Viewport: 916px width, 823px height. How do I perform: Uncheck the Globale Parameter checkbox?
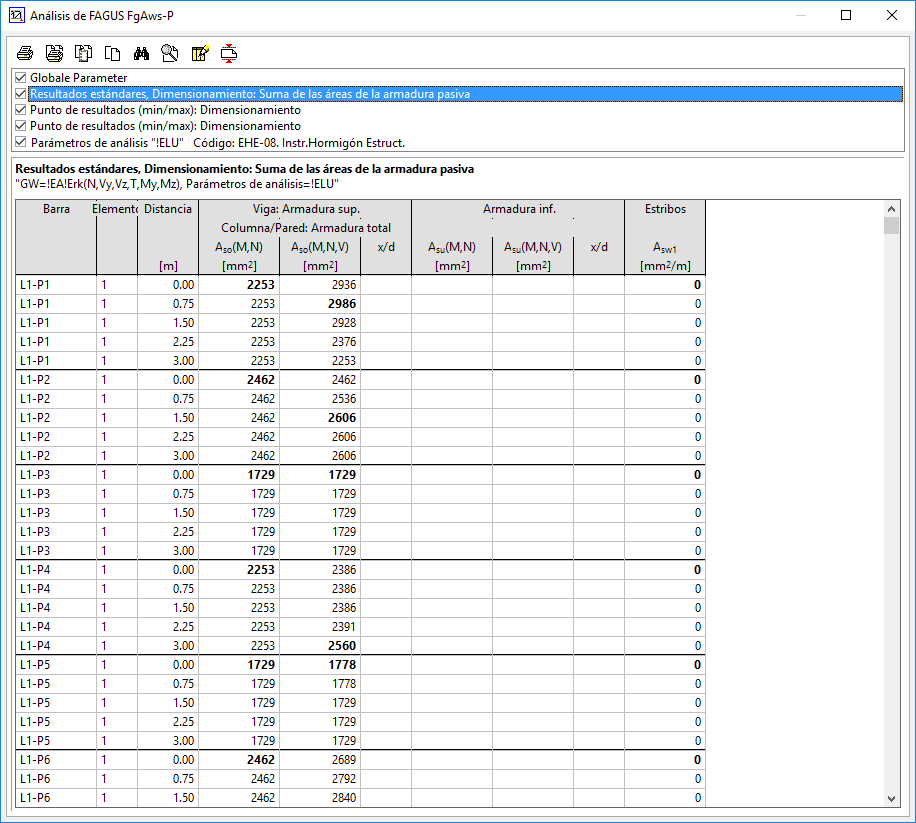(21, 78)
